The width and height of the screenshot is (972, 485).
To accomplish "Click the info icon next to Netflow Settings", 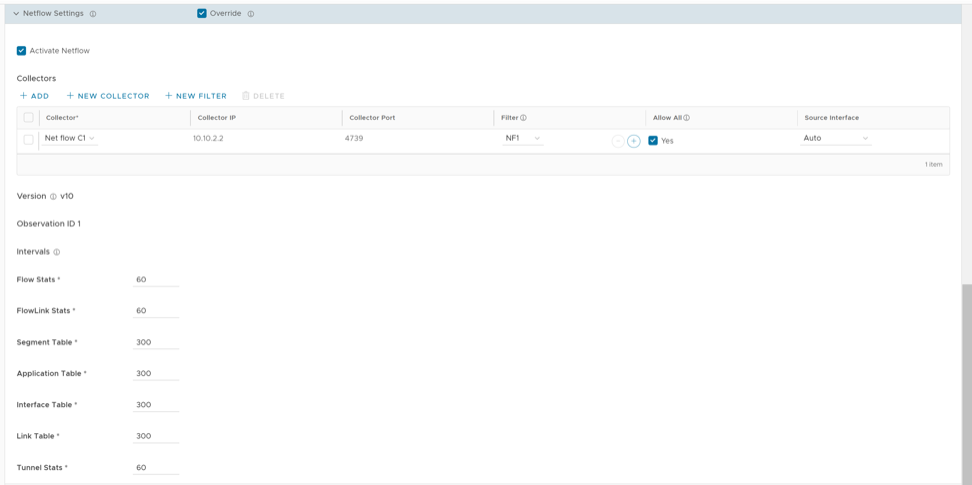I will [93, 14].
